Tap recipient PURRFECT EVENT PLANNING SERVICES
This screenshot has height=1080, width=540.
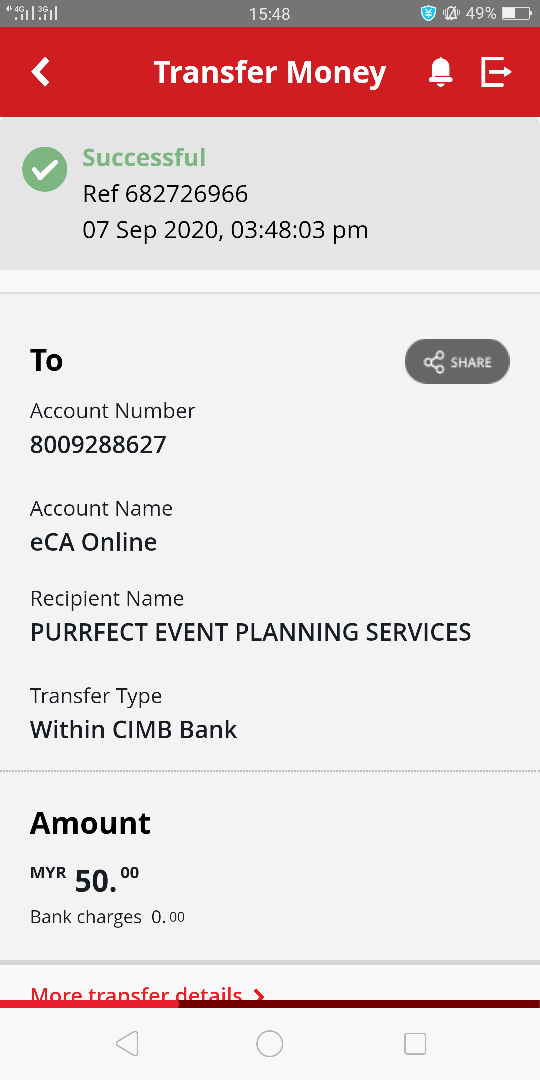pos(251,632)
